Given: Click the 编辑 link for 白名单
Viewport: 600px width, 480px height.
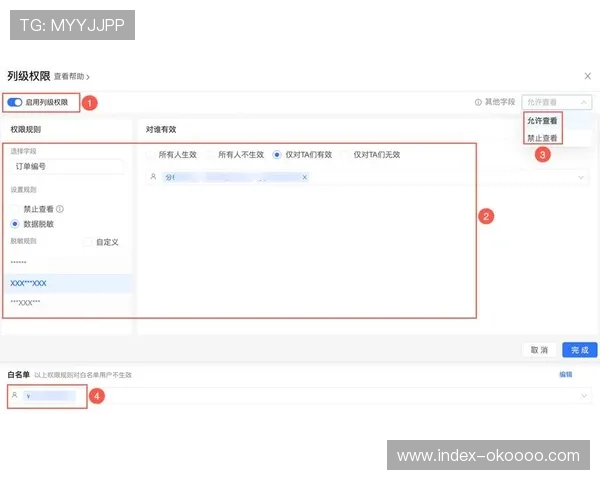Looking at the screenshot, I should tap(566, 374).
